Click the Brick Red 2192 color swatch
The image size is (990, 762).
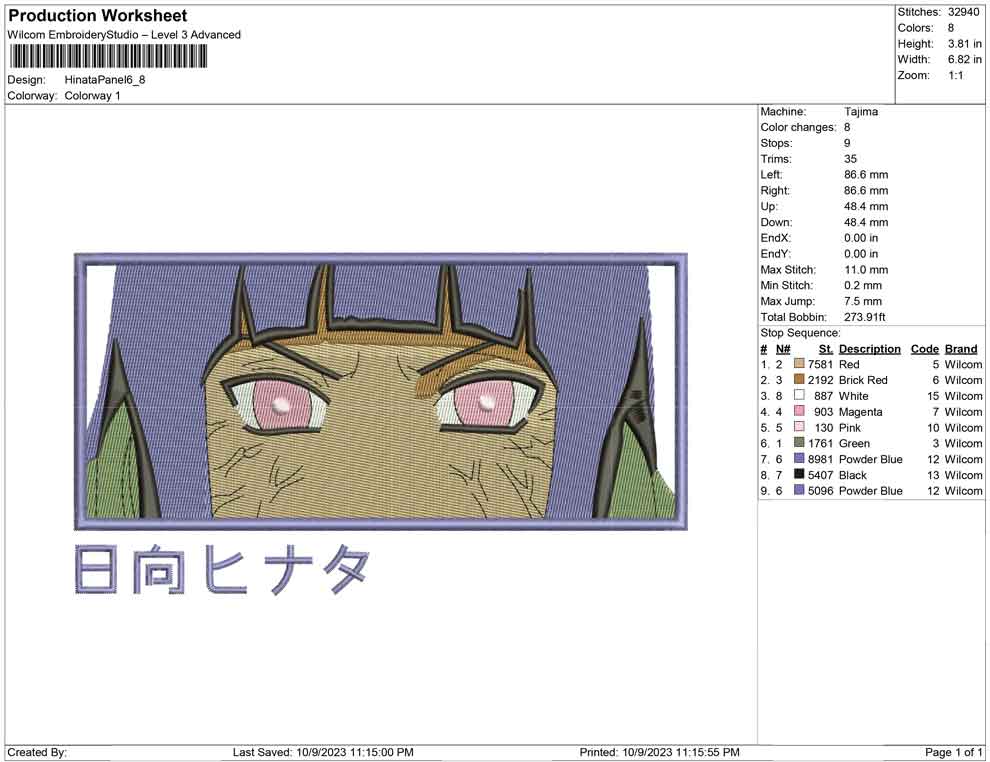tap(799, 380)
